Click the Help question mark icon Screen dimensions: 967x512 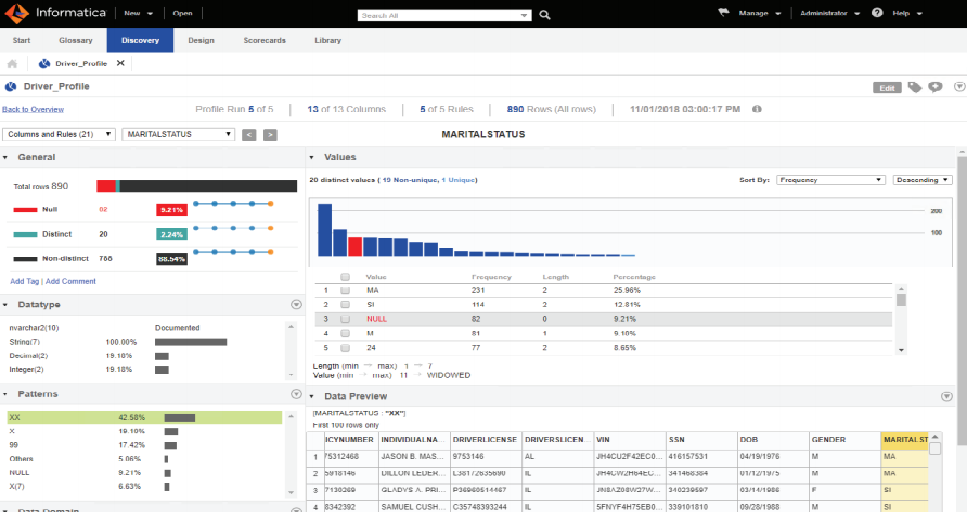pos(877,12)
